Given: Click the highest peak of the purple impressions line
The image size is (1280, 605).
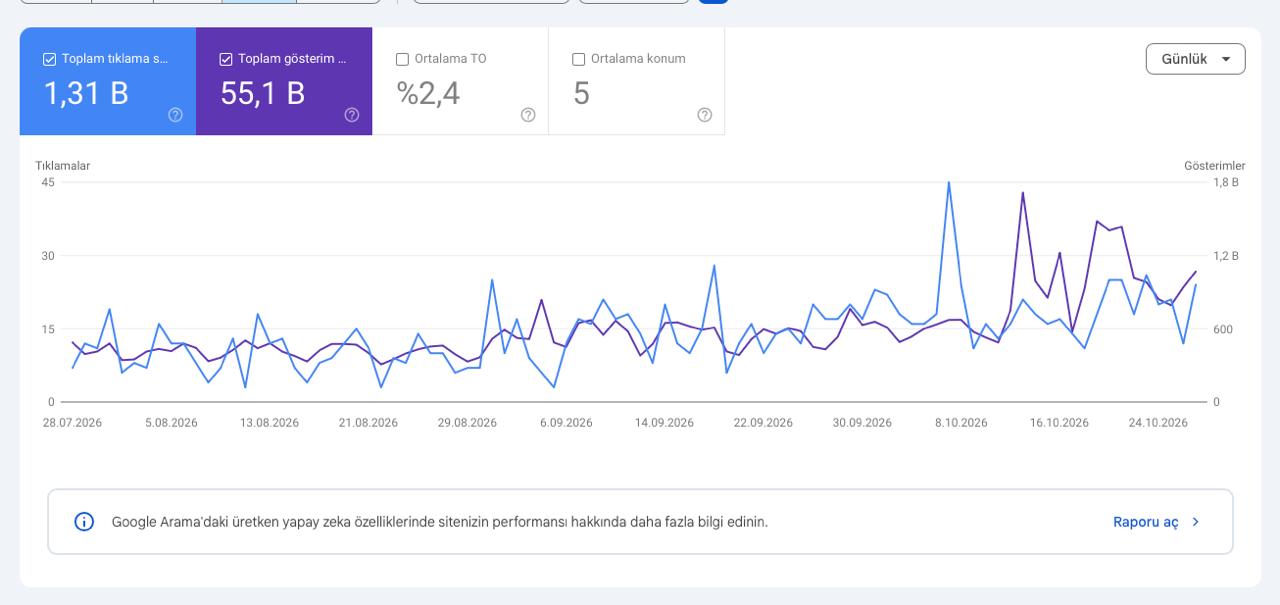Looking at the screenshot, I should pyautogui.click(x=1023, y=193).
